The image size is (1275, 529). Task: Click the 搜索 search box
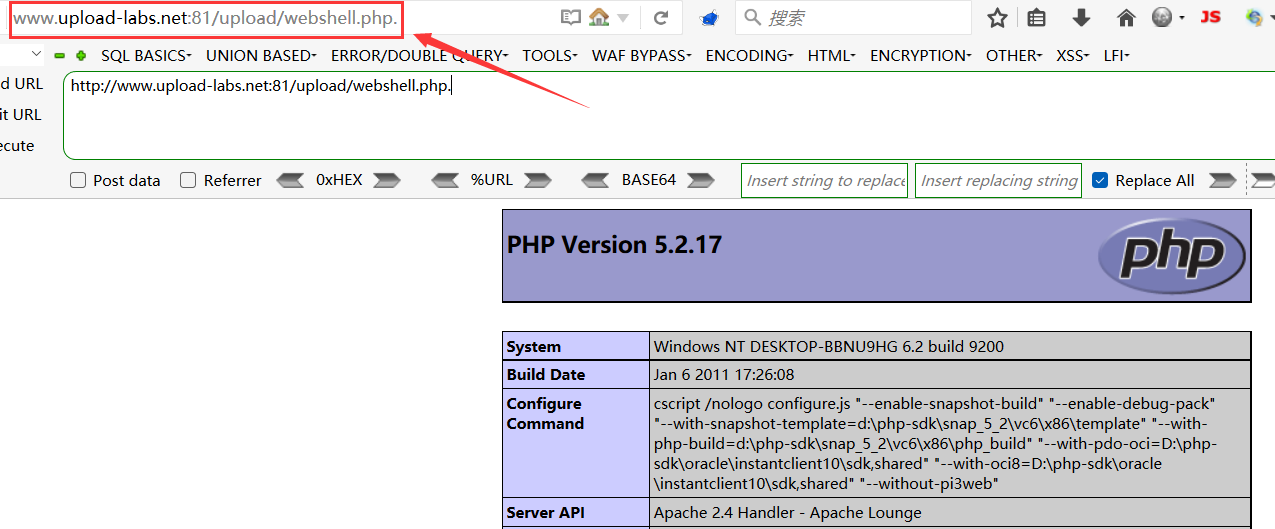[x=853, y=17]
